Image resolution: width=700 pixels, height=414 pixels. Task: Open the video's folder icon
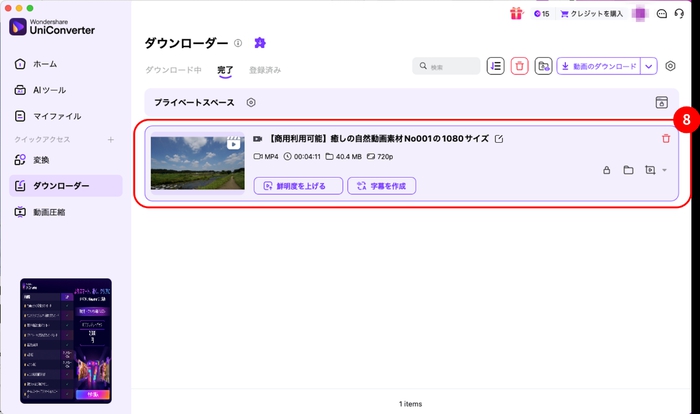[x=628, y=170]
